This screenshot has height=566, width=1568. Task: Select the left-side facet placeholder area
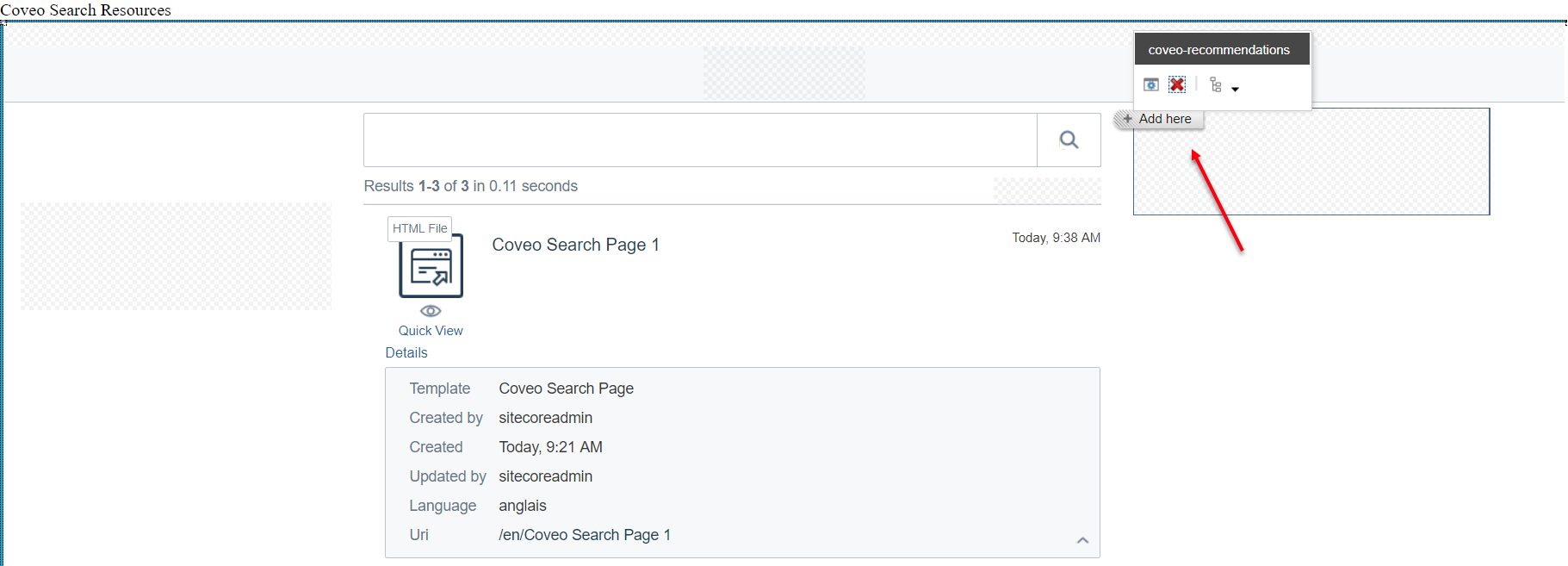[176, 256]
